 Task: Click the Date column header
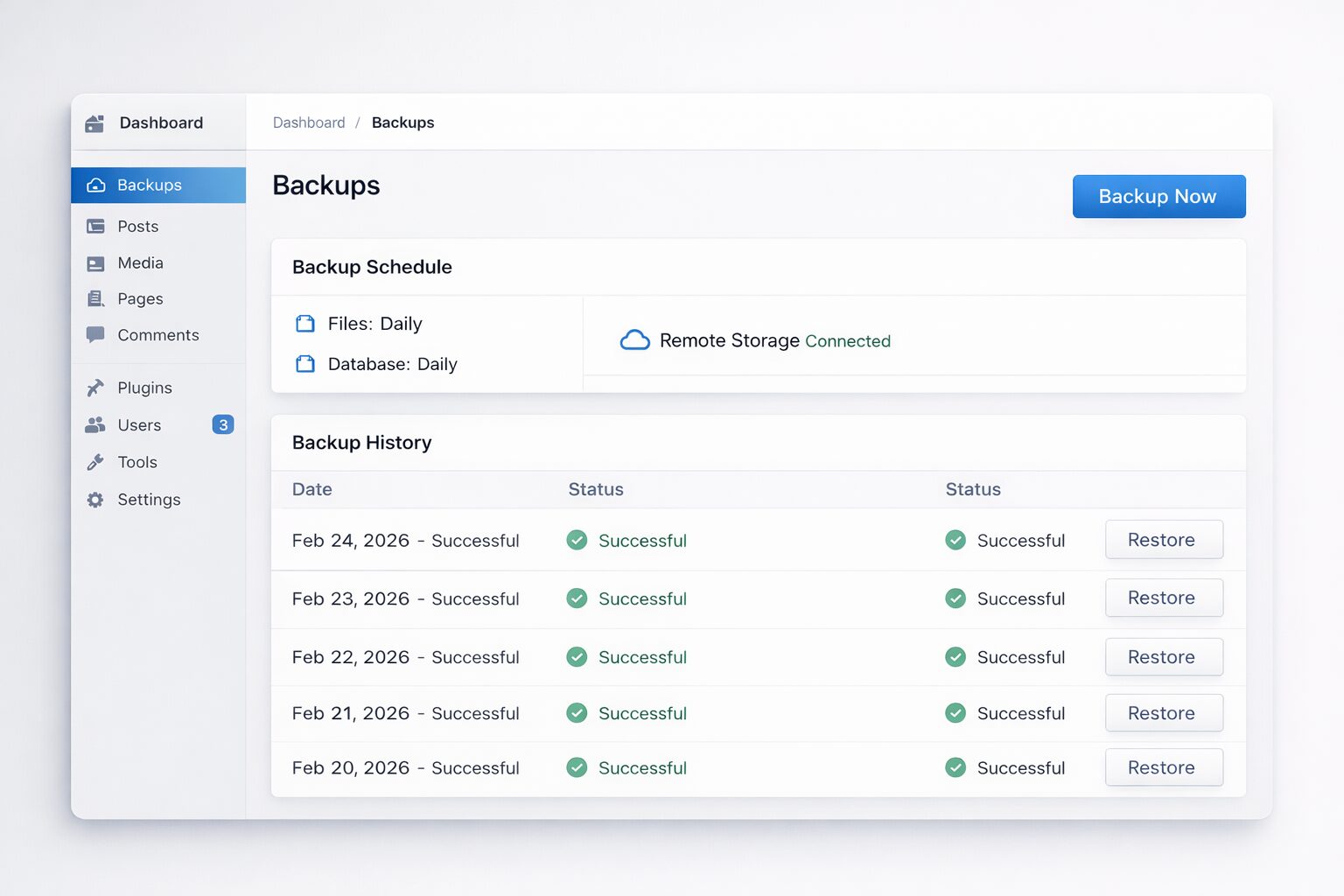311,489
